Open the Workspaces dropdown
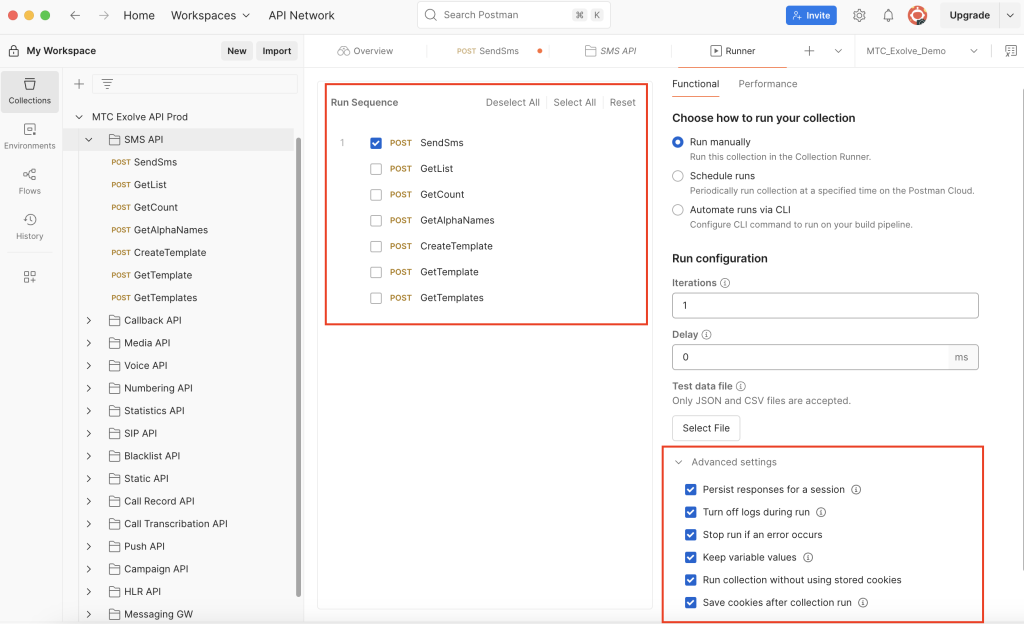Image resolution: width=1024 pixels, height=624 pixels. pyautogui.click(x=210, y=15)
